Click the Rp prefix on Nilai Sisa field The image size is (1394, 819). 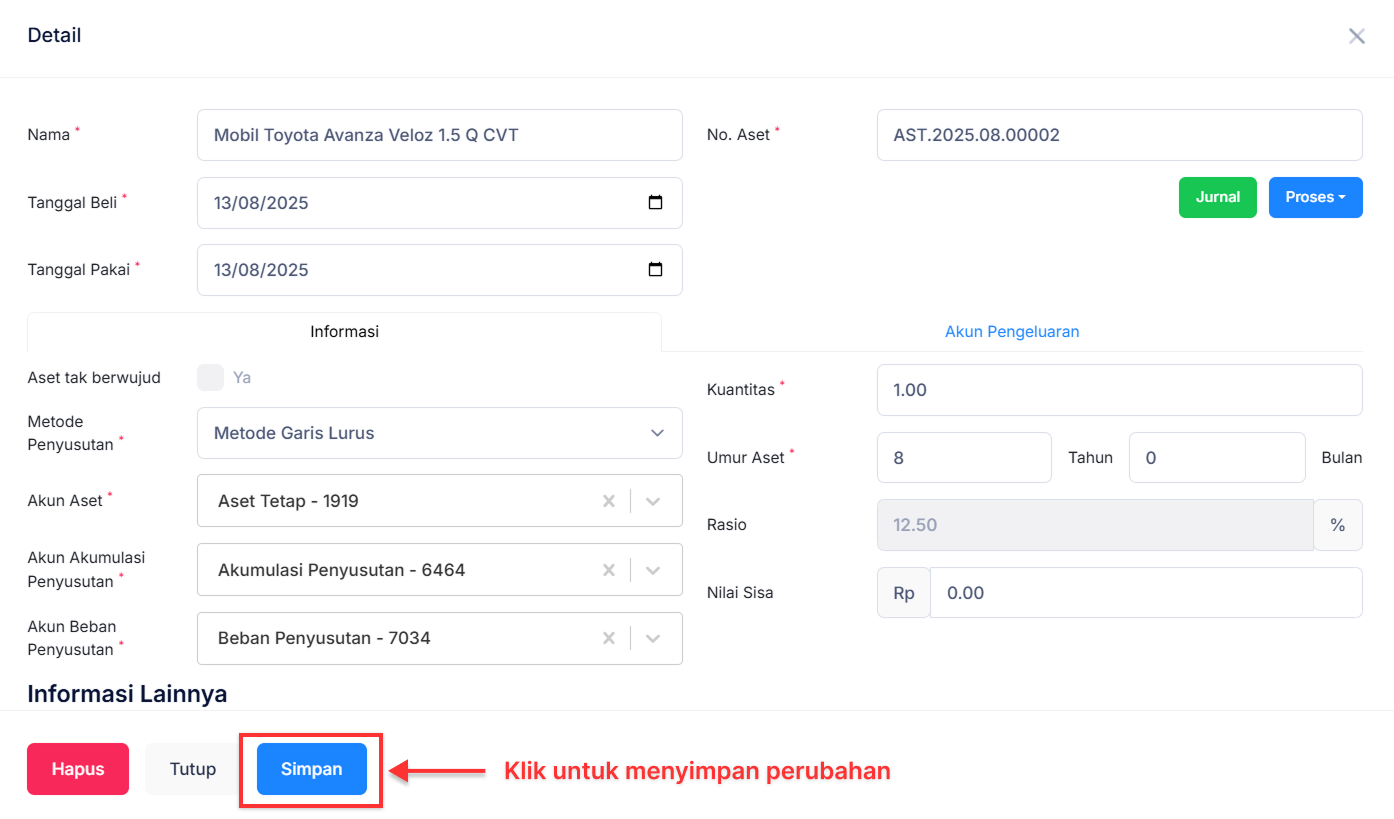[x=903, y=592]
